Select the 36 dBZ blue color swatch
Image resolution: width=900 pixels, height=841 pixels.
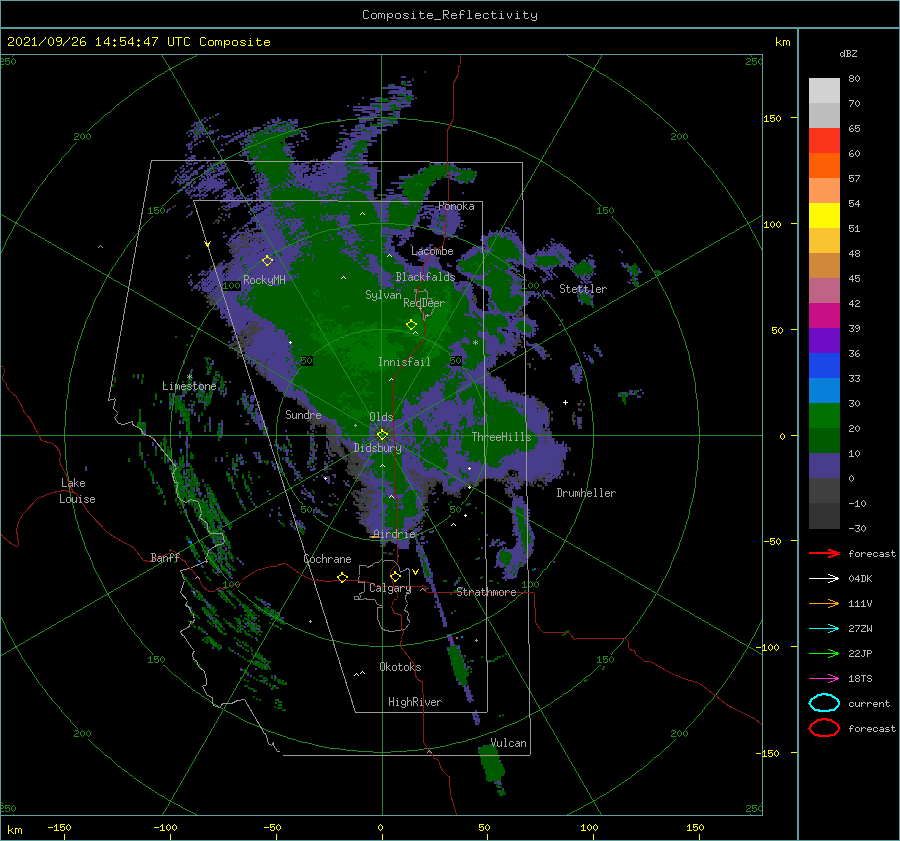pos(824,365)
